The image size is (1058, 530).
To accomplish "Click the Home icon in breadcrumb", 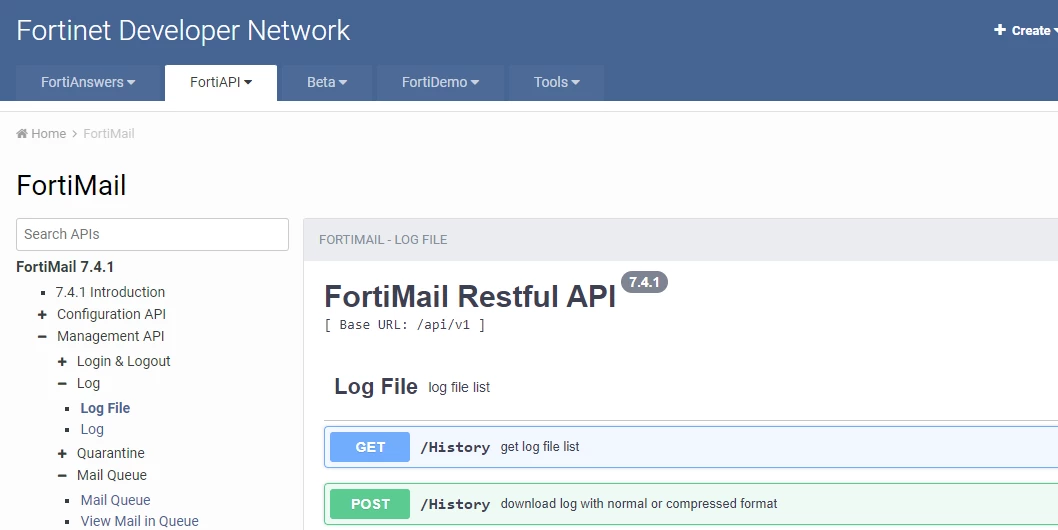I will (22, 134).
